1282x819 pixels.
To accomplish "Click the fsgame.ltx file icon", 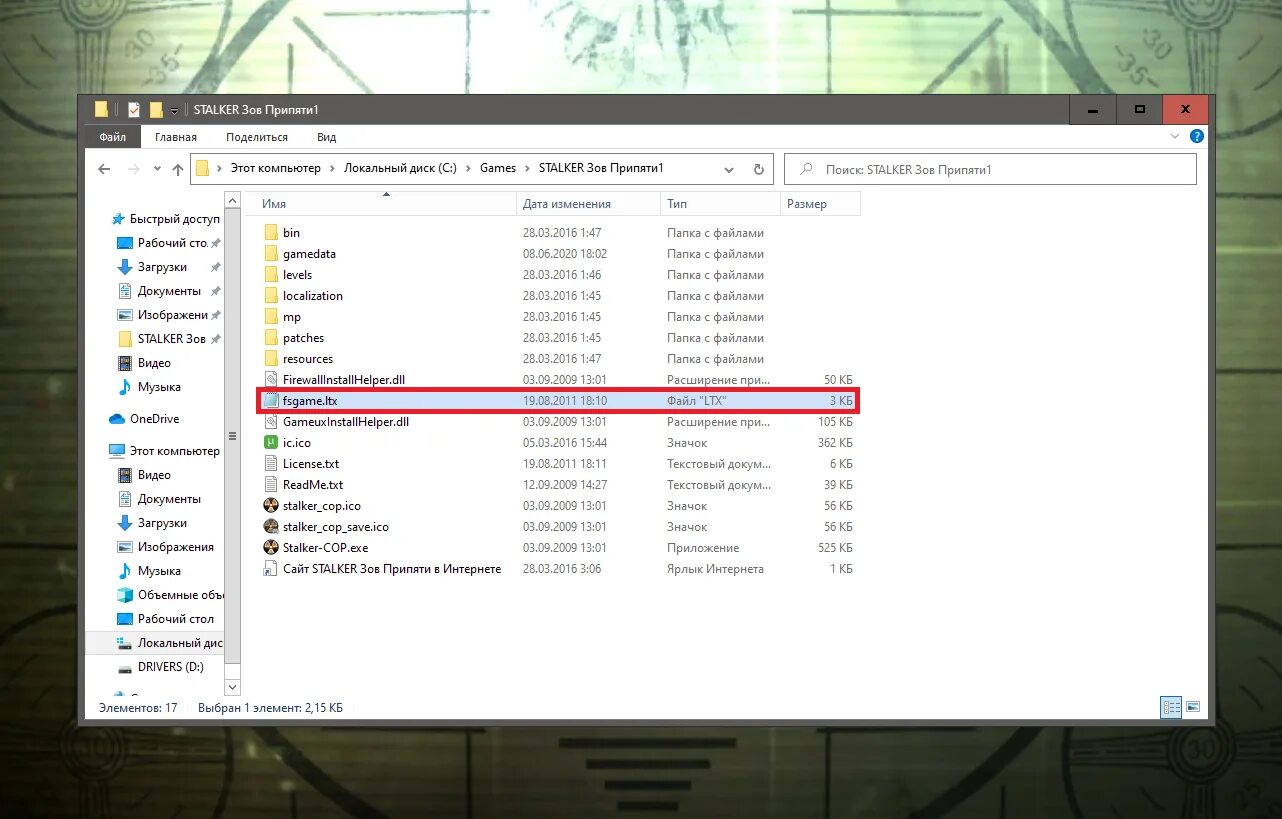I will click(x=270, y=400).
